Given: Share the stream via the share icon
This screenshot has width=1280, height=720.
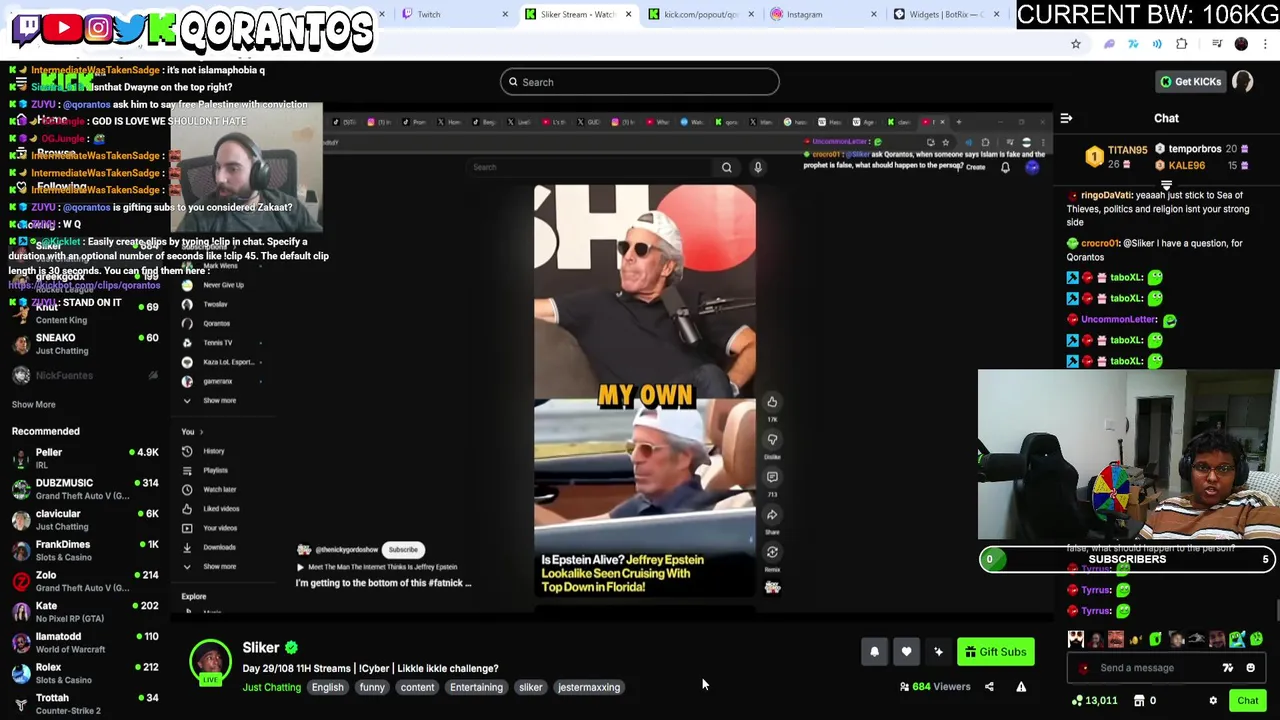Looking at the screenshot, I should click(x=989, y=687).
